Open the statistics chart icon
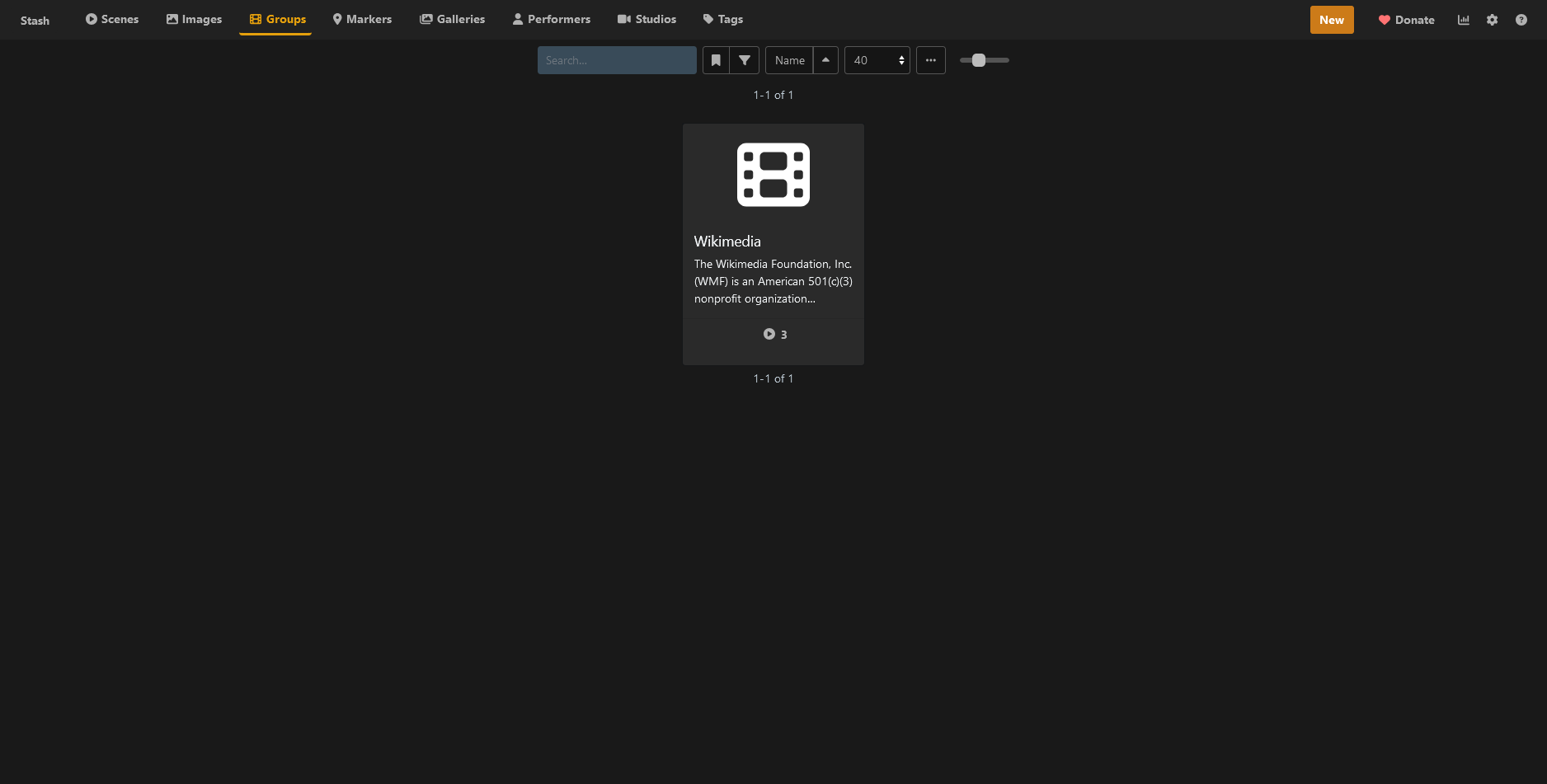The height and width of the screenshot is (784, 1547). pyautogui.click(x=1464, y=20)
